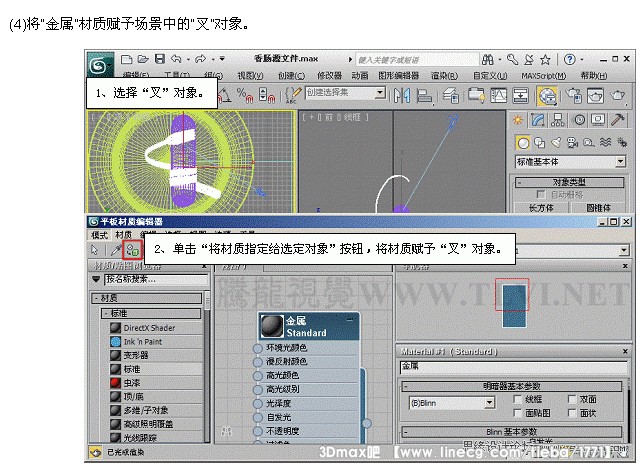The height and width of the screenshot is (469, 640).
Task: Open the Motion panel wheel icon
Action: pyautogui.click(x=579, y=120)
